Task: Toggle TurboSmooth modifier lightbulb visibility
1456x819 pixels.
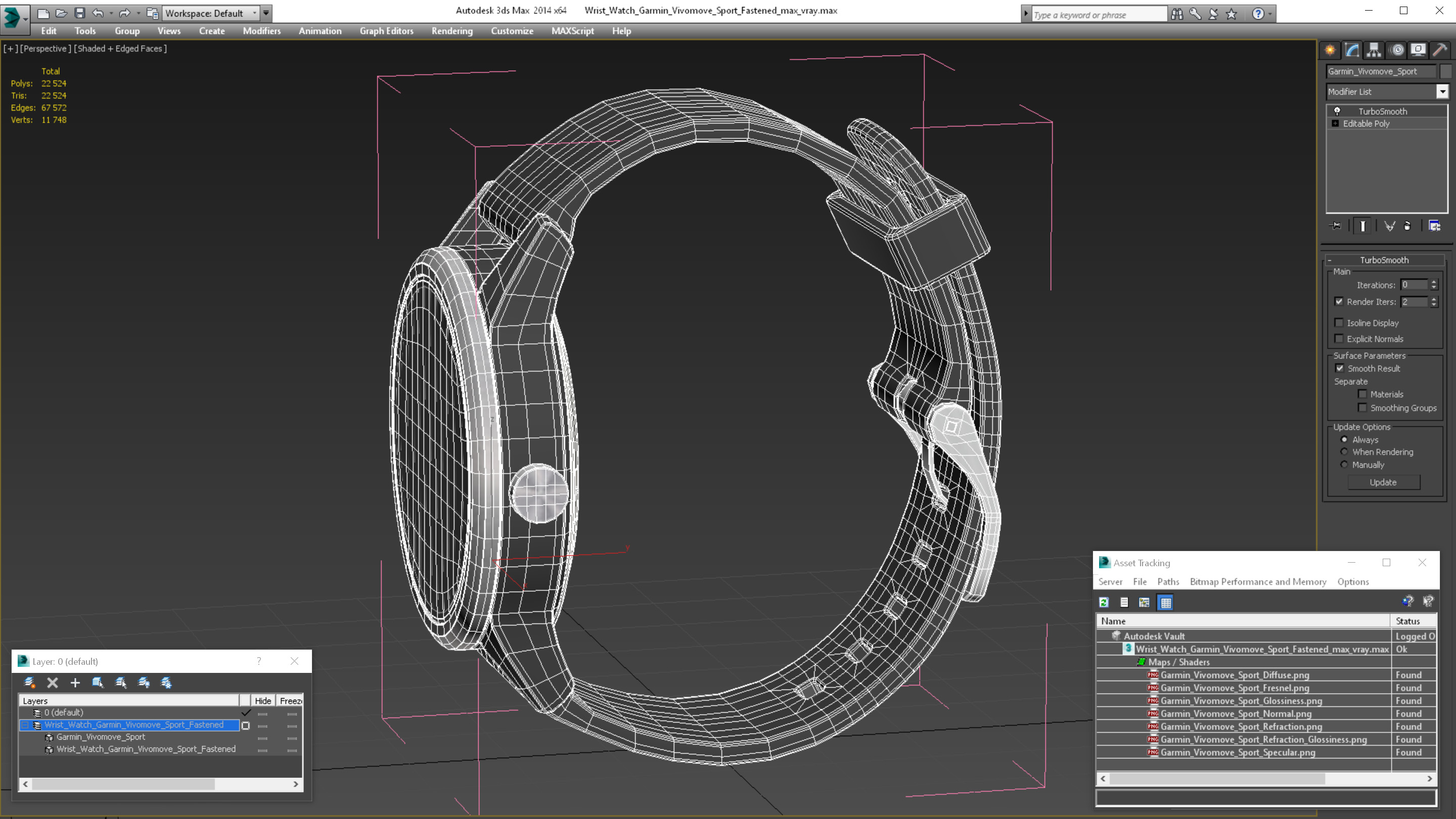Action: (x=1337, y=111)
